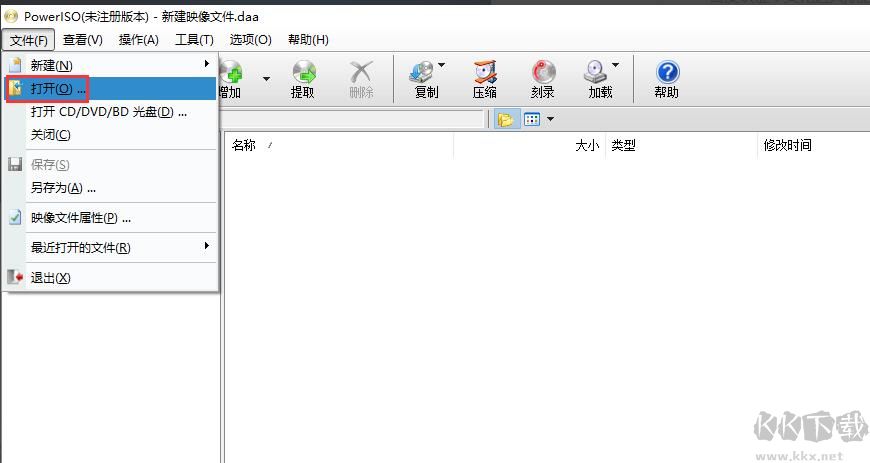This screenshot has height=463, width=870.
Task: Click the path address field
Action: click(x=352, y=119)
